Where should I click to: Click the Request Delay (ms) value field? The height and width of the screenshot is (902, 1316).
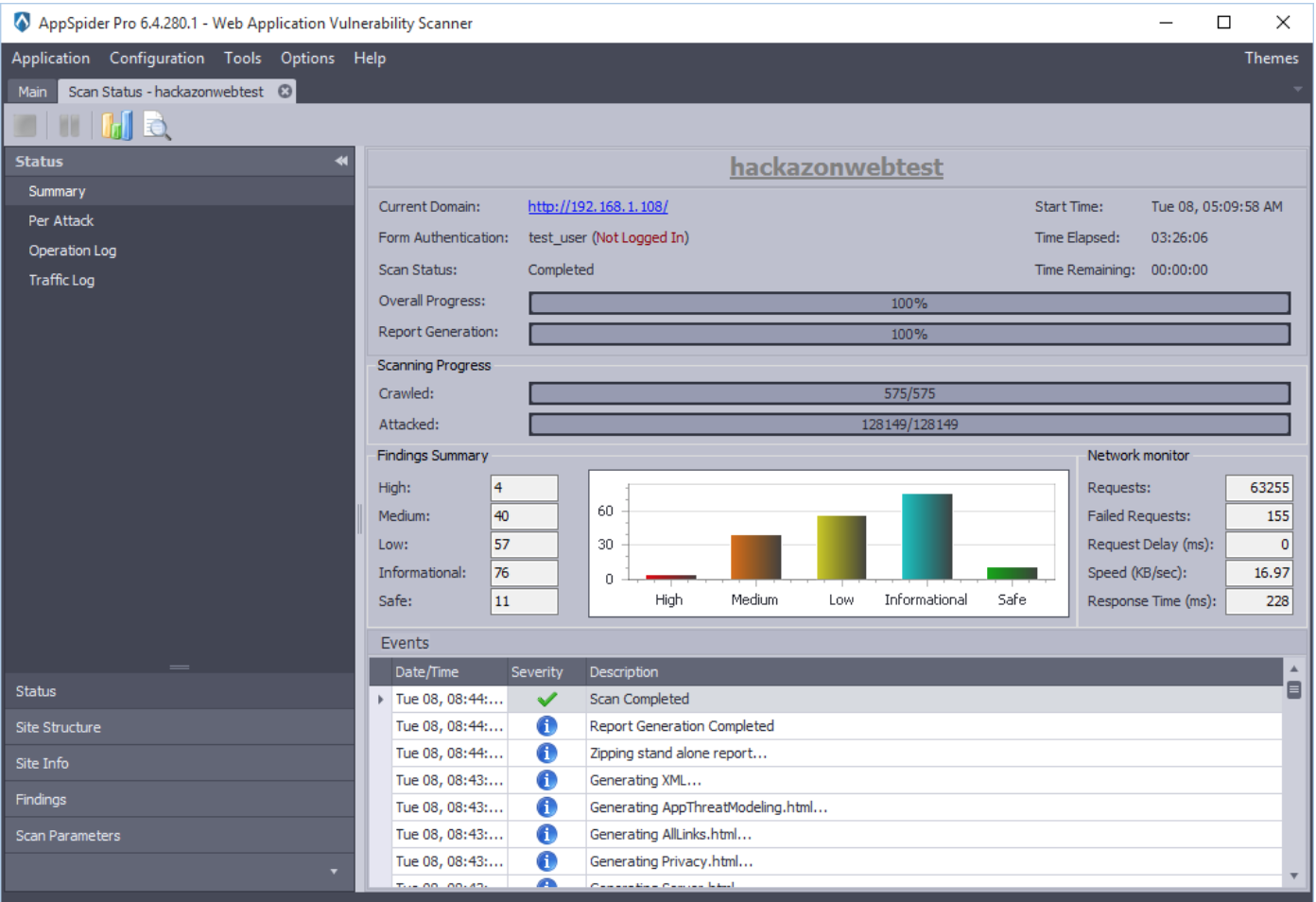click(1259, 545)
